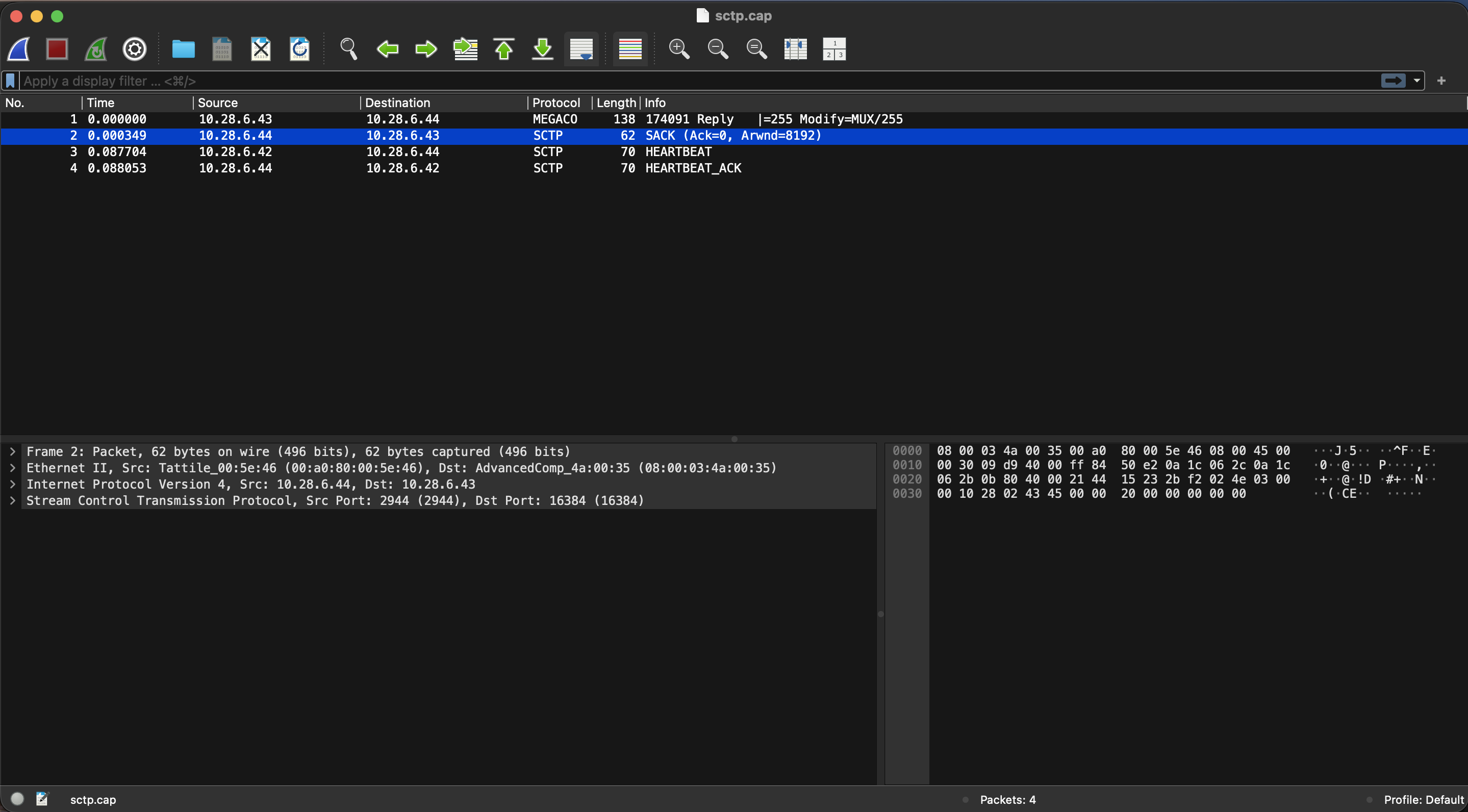Open expert information status circle
Image resolution: width=1468 pixels, height=812 pixels.
click(17, 799)
